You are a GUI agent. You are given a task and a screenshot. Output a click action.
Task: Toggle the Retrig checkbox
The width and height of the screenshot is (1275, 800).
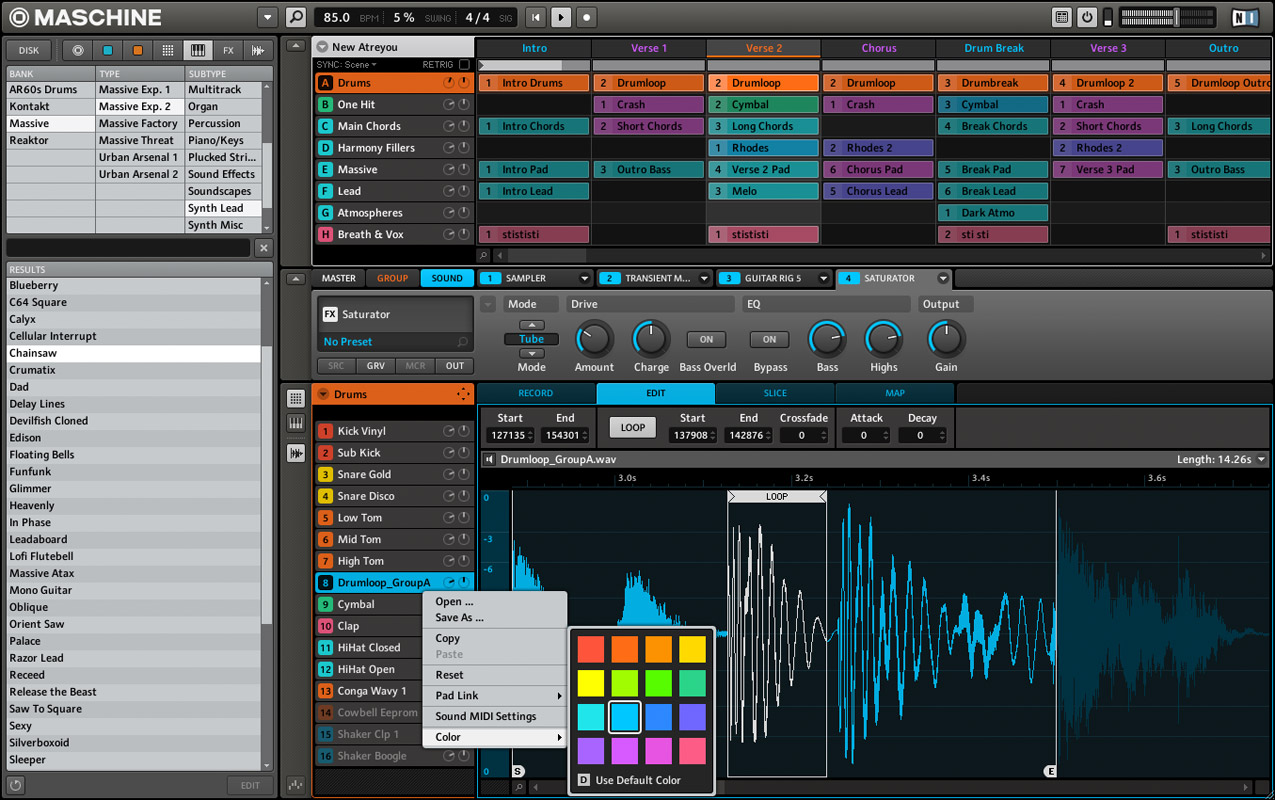point(464,65)
